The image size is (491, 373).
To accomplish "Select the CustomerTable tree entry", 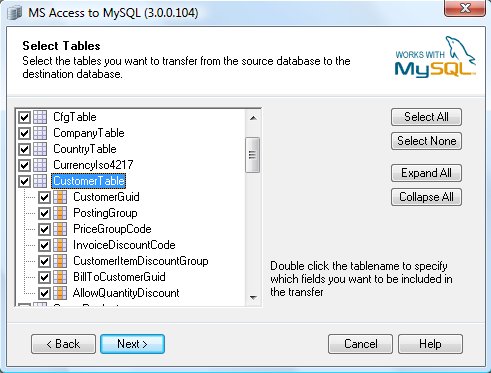I will pos(89,181).
